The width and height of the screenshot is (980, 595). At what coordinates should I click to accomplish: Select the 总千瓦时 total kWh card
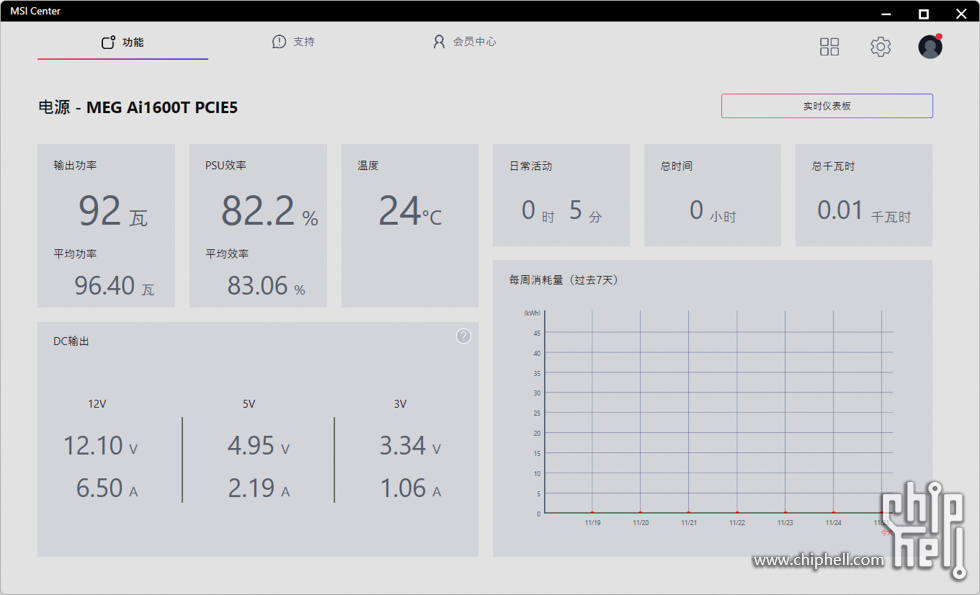point(864,195)
